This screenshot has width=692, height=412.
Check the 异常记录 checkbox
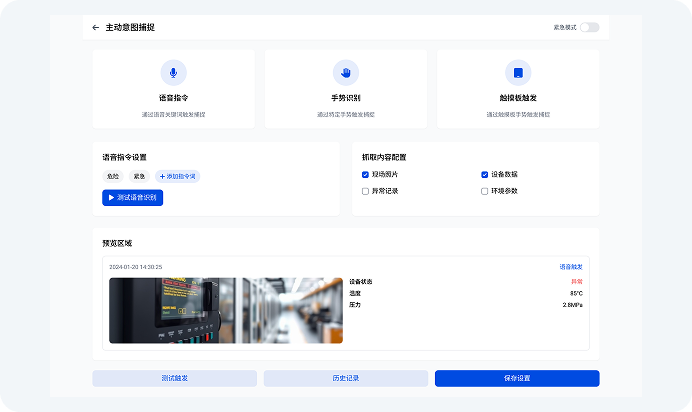[x=365, y=191]
